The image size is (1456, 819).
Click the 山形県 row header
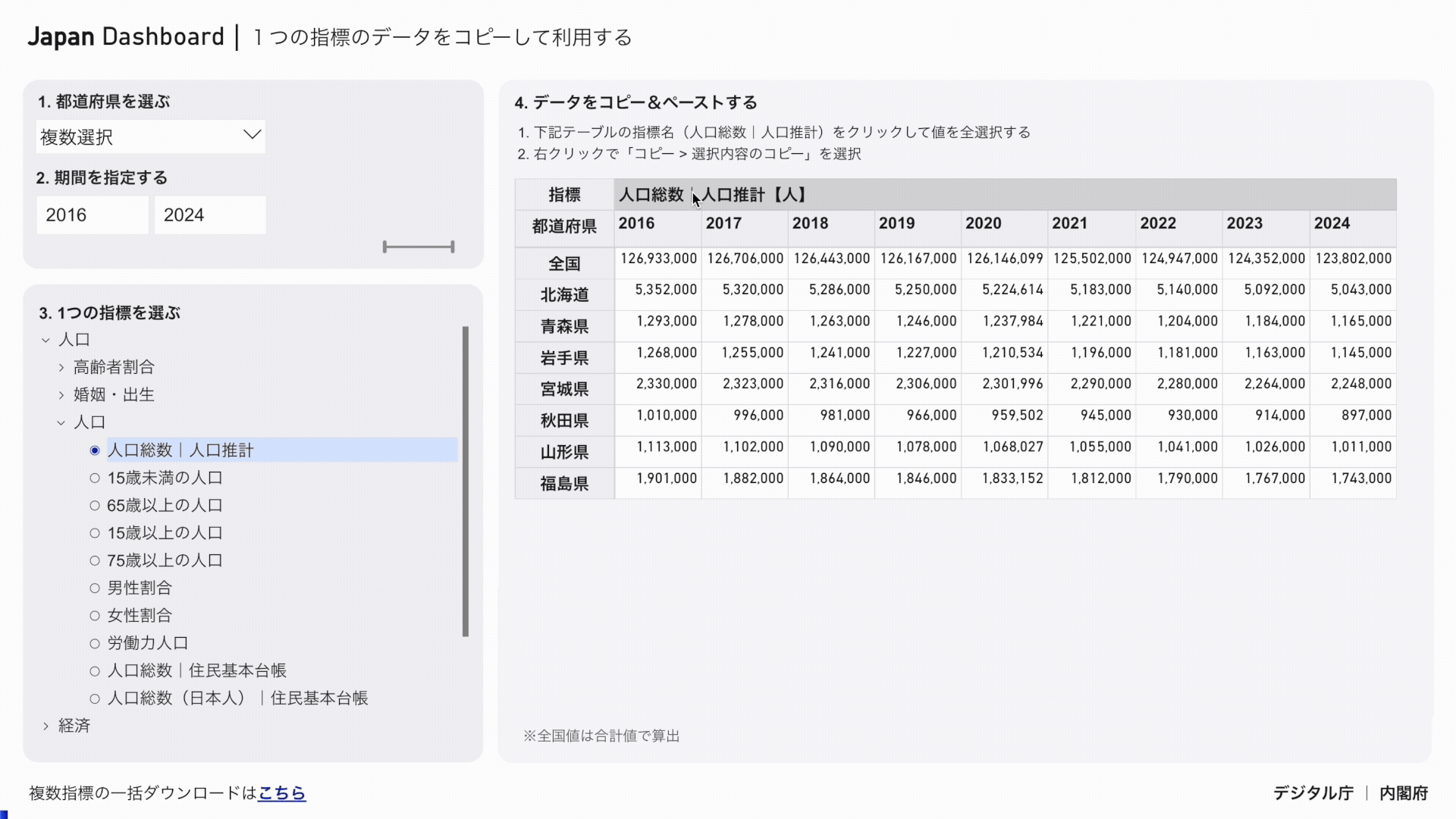coord(564,452)
